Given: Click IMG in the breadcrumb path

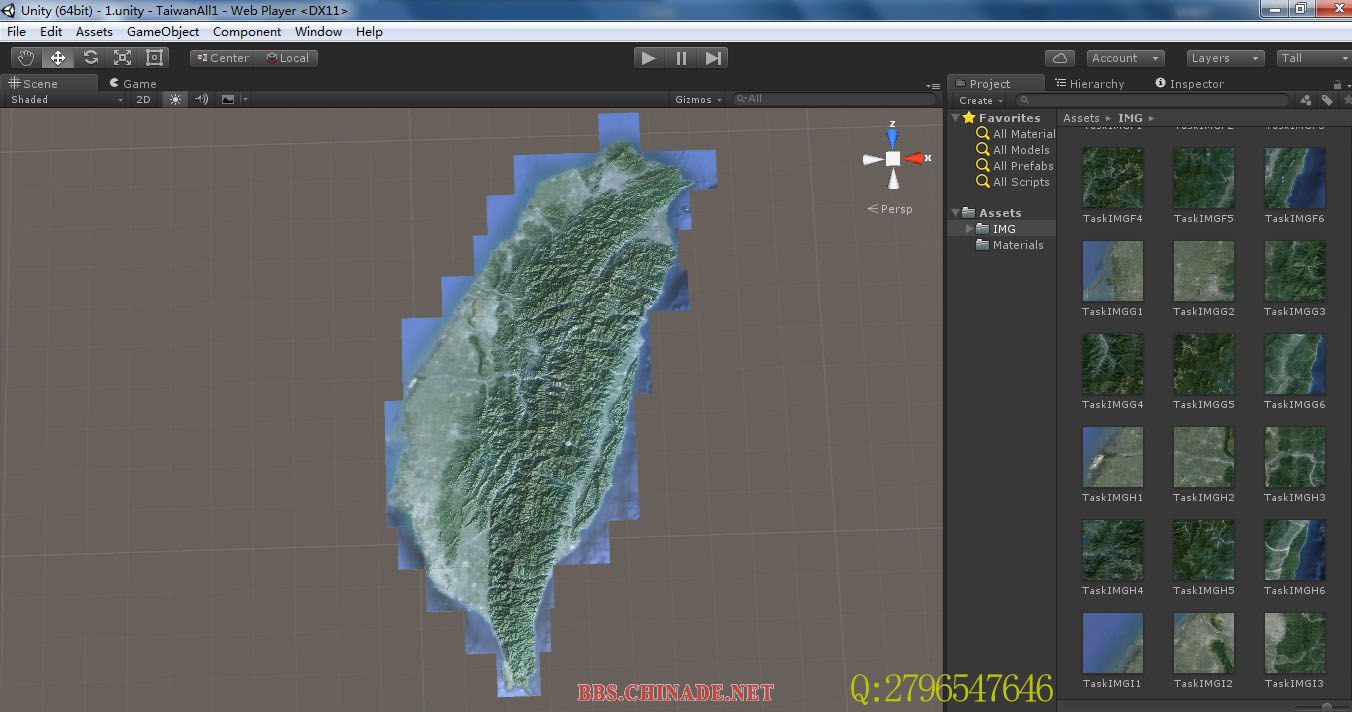Looking at the screenshot, I should (x=1130, y=118).
